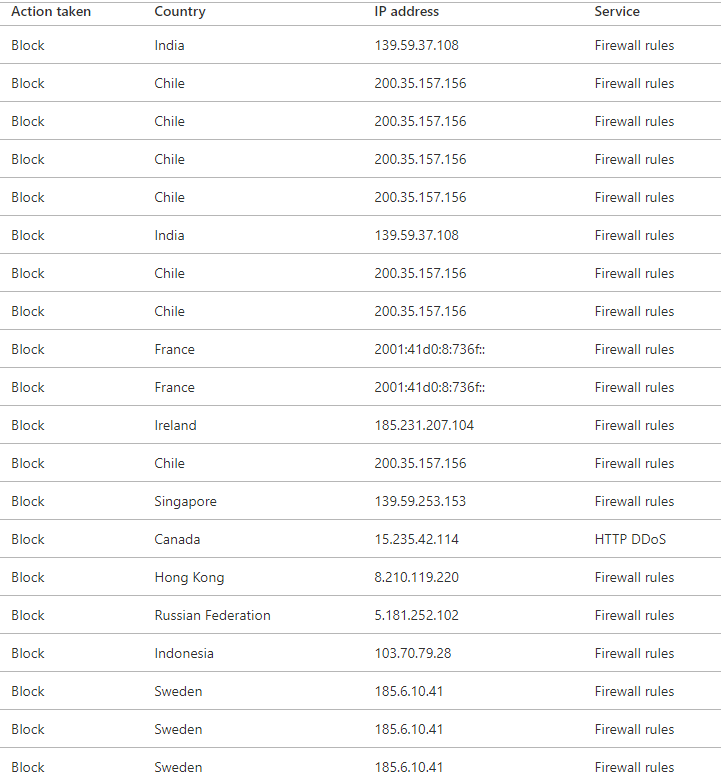The image size is (721, 781).
Task: Click IP address 139.59.253.153
Action: (420, 501)
